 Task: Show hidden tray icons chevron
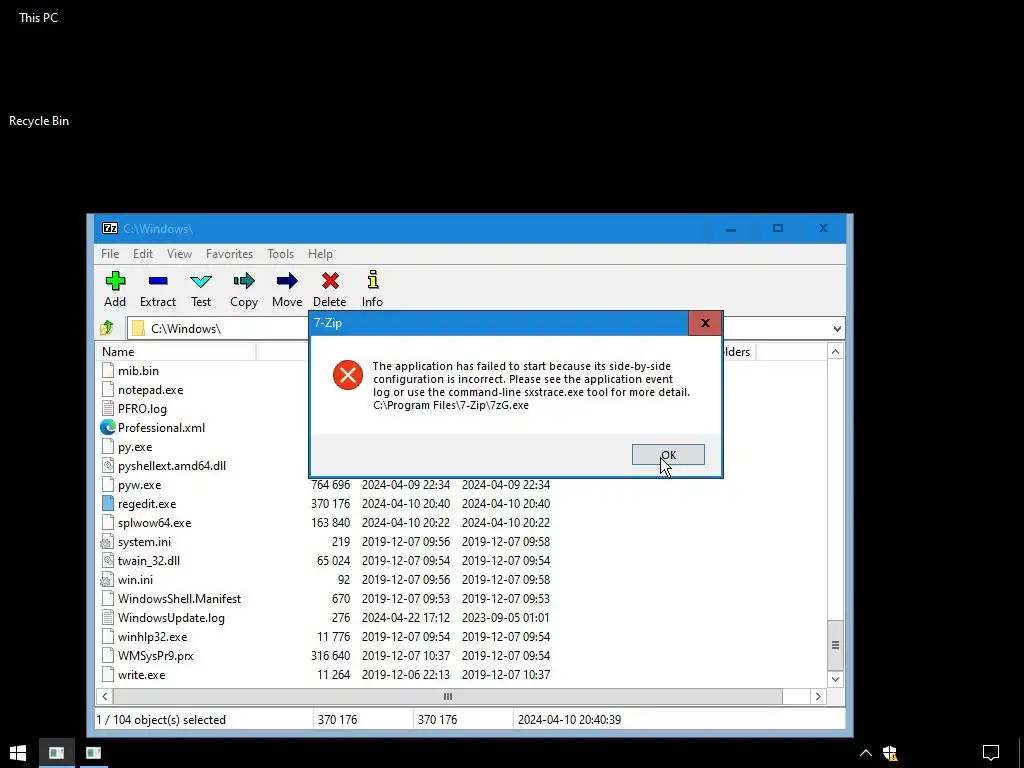pos(865,753)
